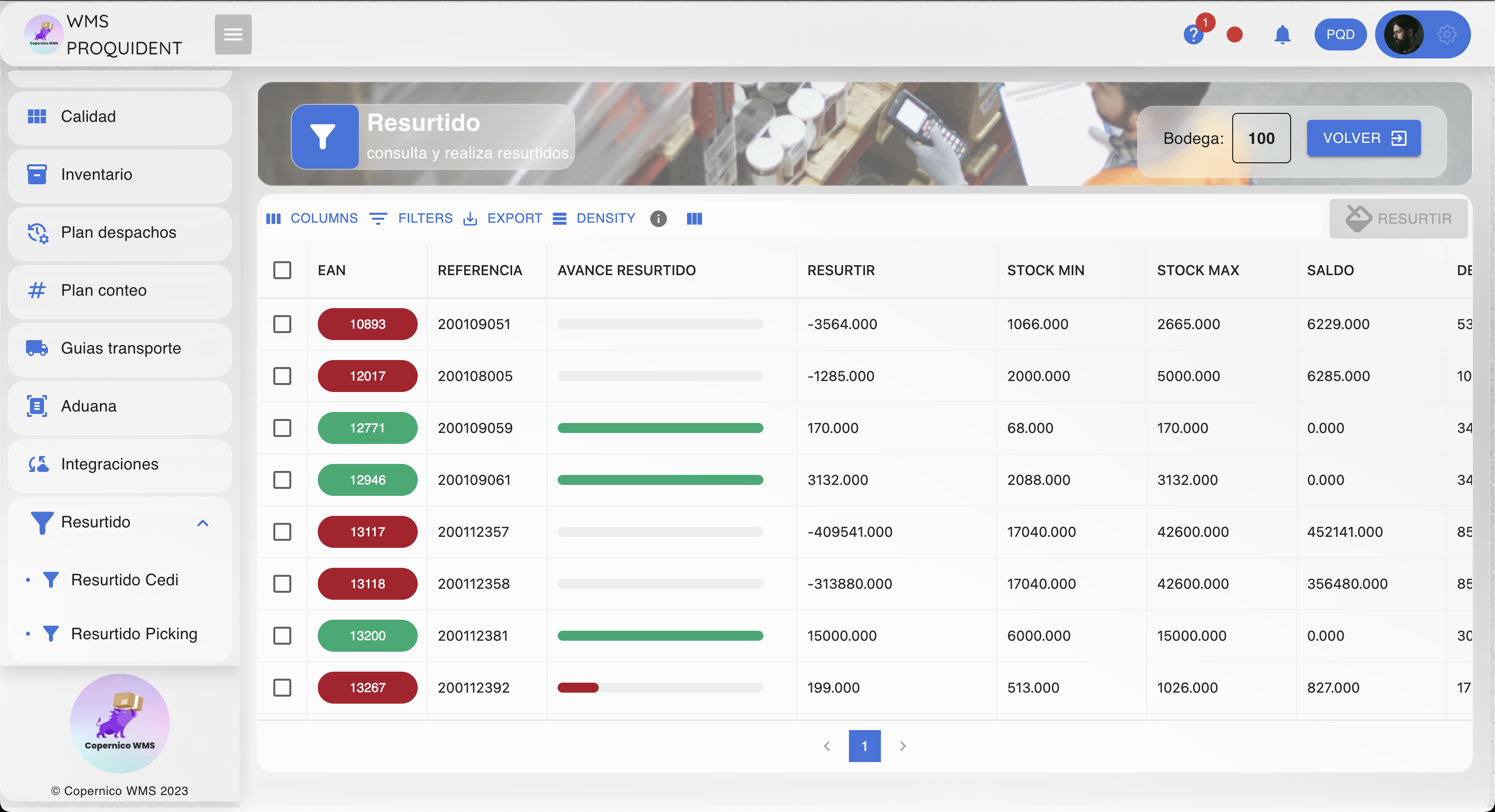This screenshot has width=1495, height=812.
Task: Click the notifications bell icon
Action: [1282, 35]
